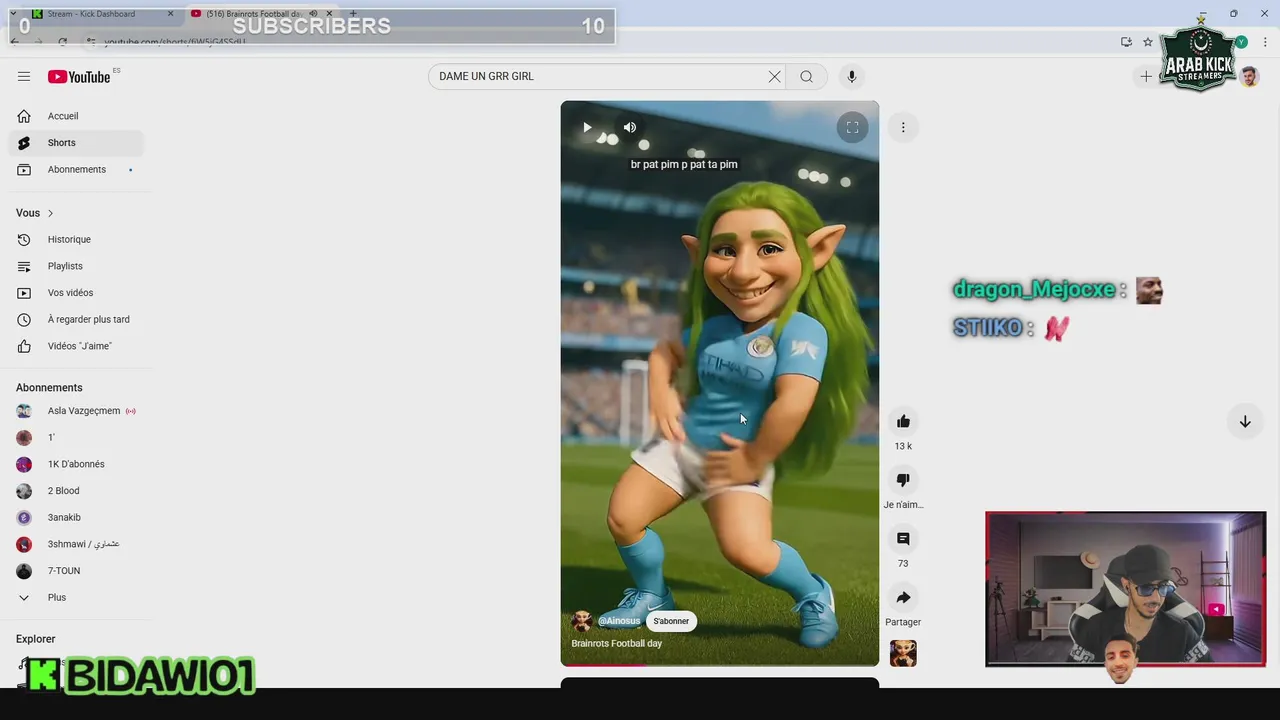Screen dimensions: 1280x720
Task: Open the @Ainosus channel link
Action: pos(619,621)
